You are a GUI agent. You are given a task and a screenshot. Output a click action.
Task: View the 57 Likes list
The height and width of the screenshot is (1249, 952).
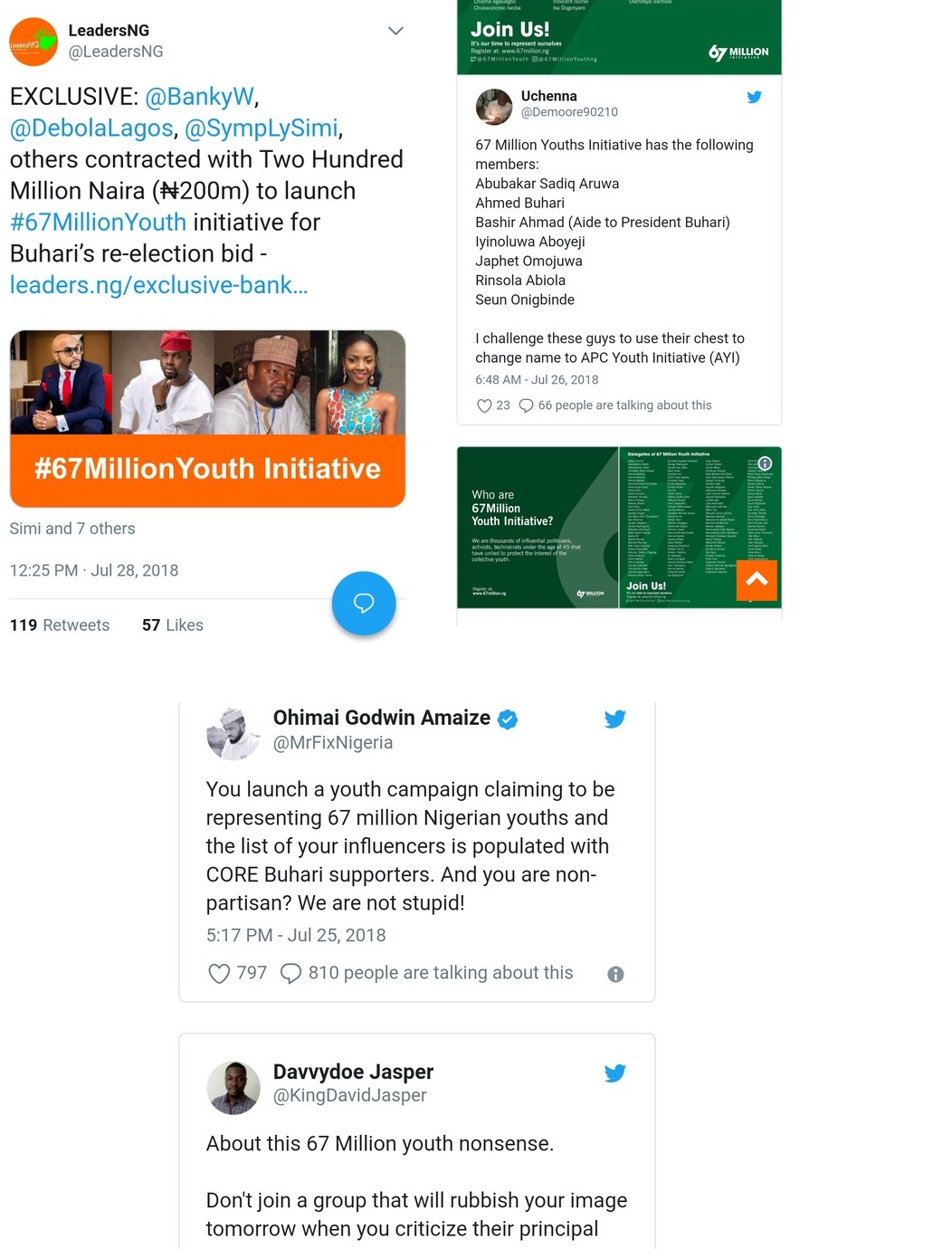pyautogui.click(x=173, y=625)
